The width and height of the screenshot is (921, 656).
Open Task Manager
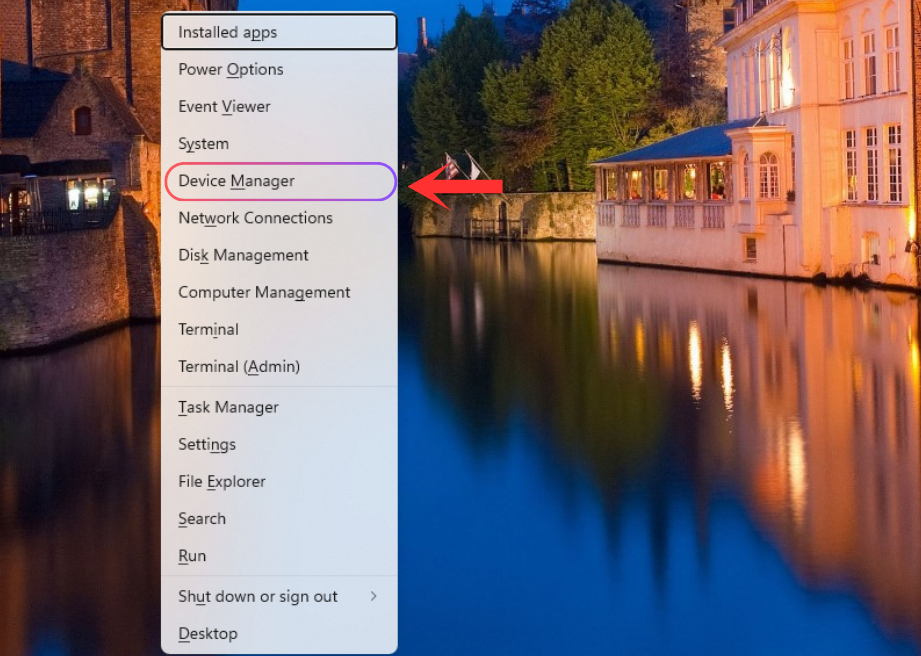point(280,407)
